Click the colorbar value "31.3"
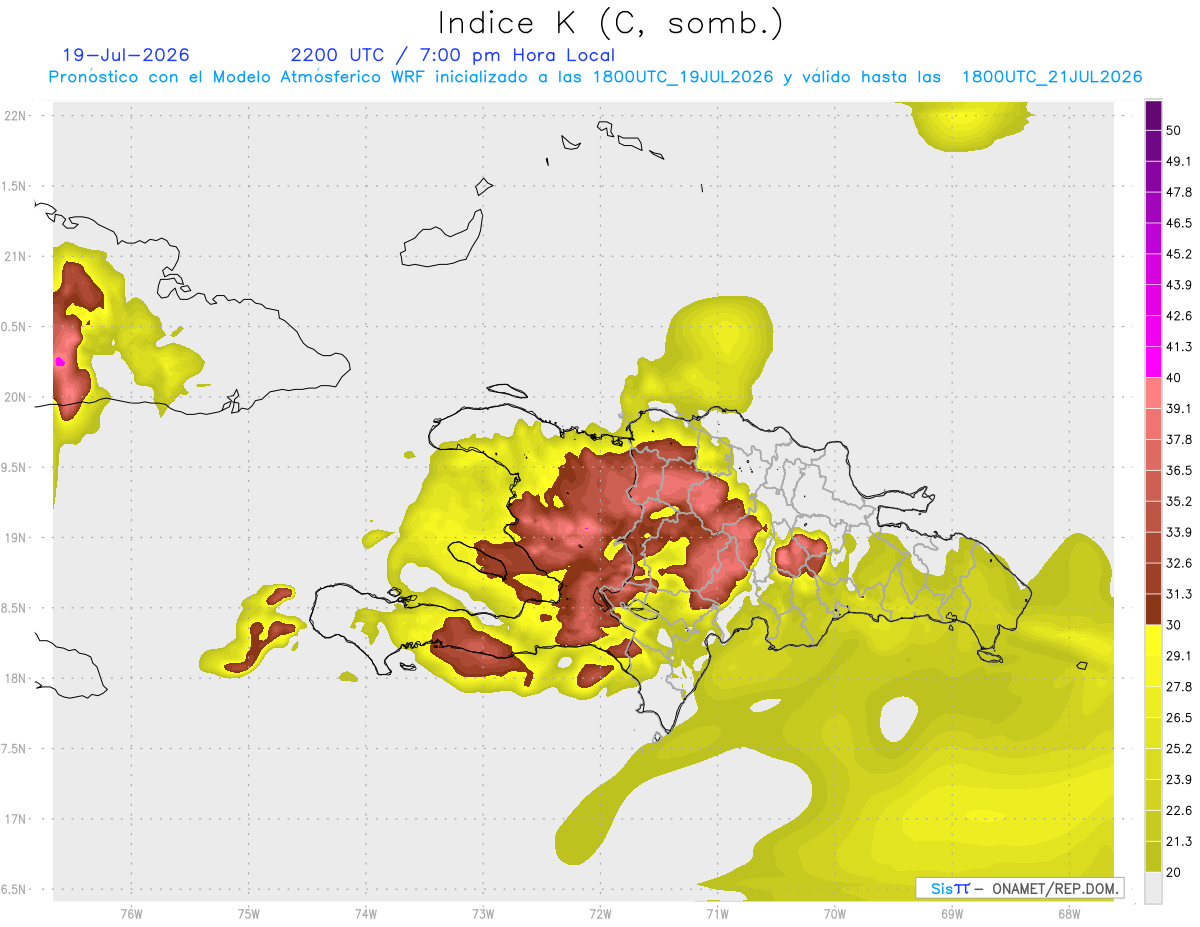This screenshot has height=927, width=1200. tap(1179, 594)
